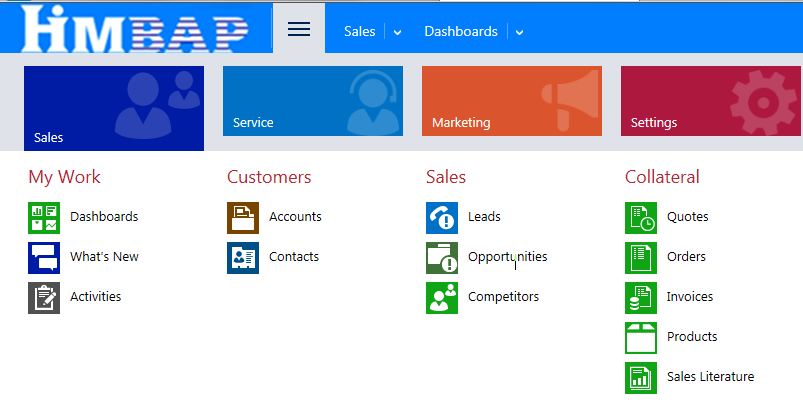Open the Contacts card icon
This screenshot has height=403, width=803.
tap(243, 257)
